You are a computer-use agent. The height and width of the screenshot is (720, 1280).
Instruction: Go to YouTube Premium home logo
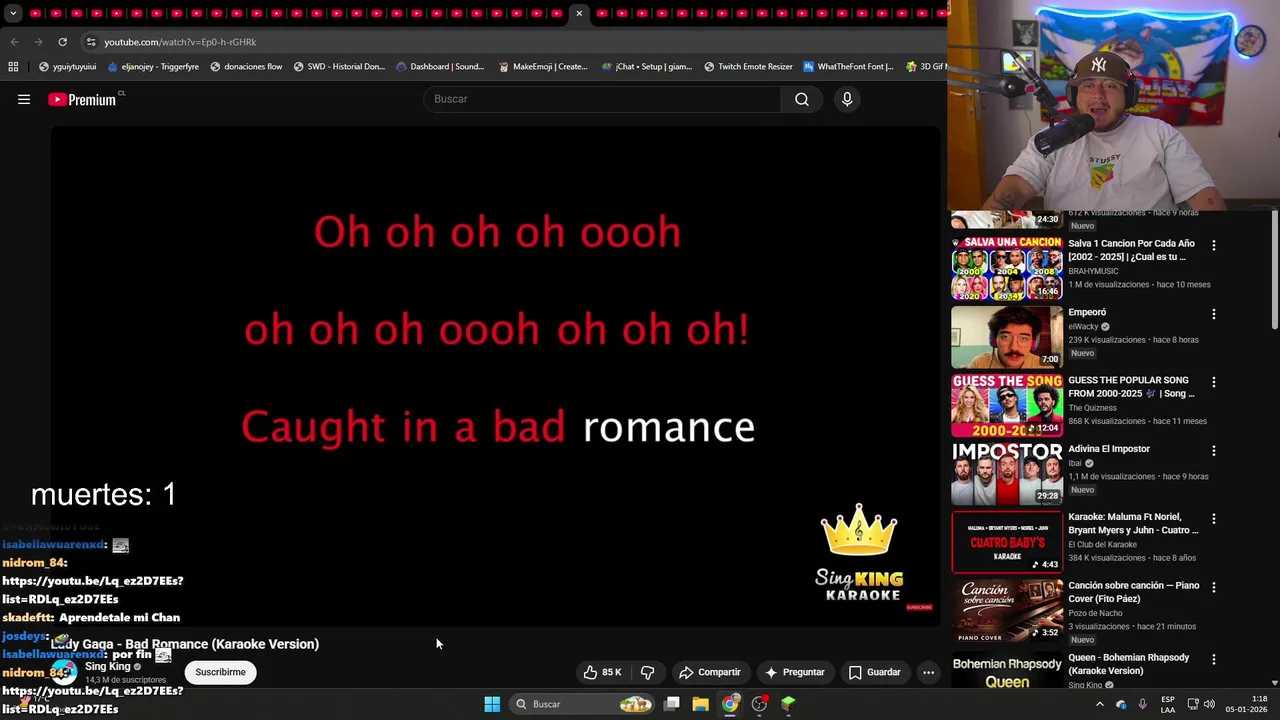pos(82,99)
